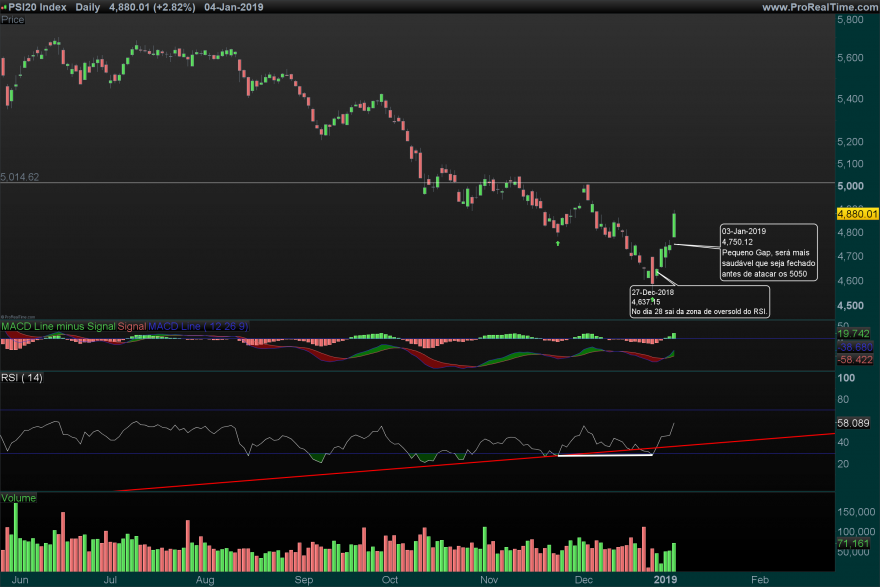Select the 03-Jan-2019 gap annotation box

[768, 253]
